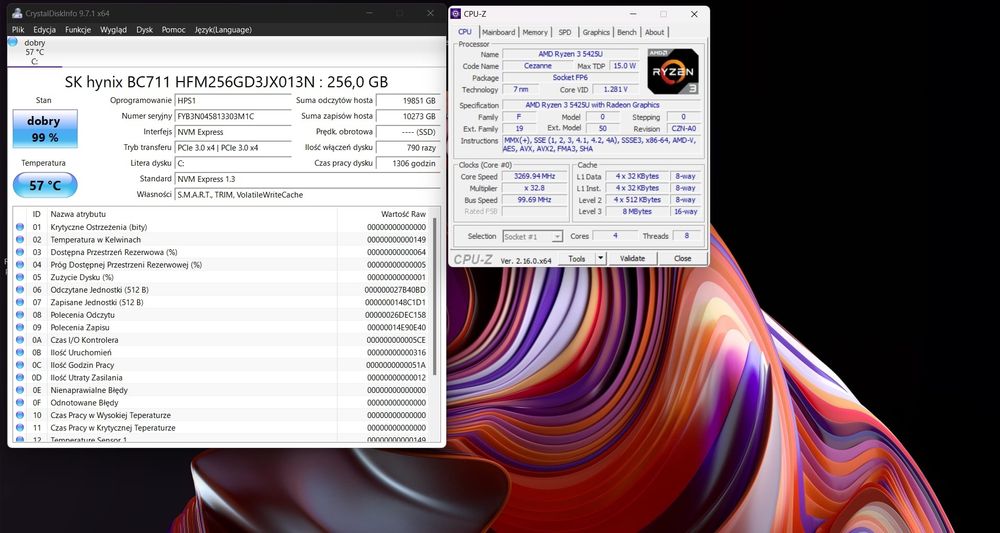Open the Wygląd menu
Image resolution: width=1000 pixels, height=533 pixels.
click(x=114, y=29)
